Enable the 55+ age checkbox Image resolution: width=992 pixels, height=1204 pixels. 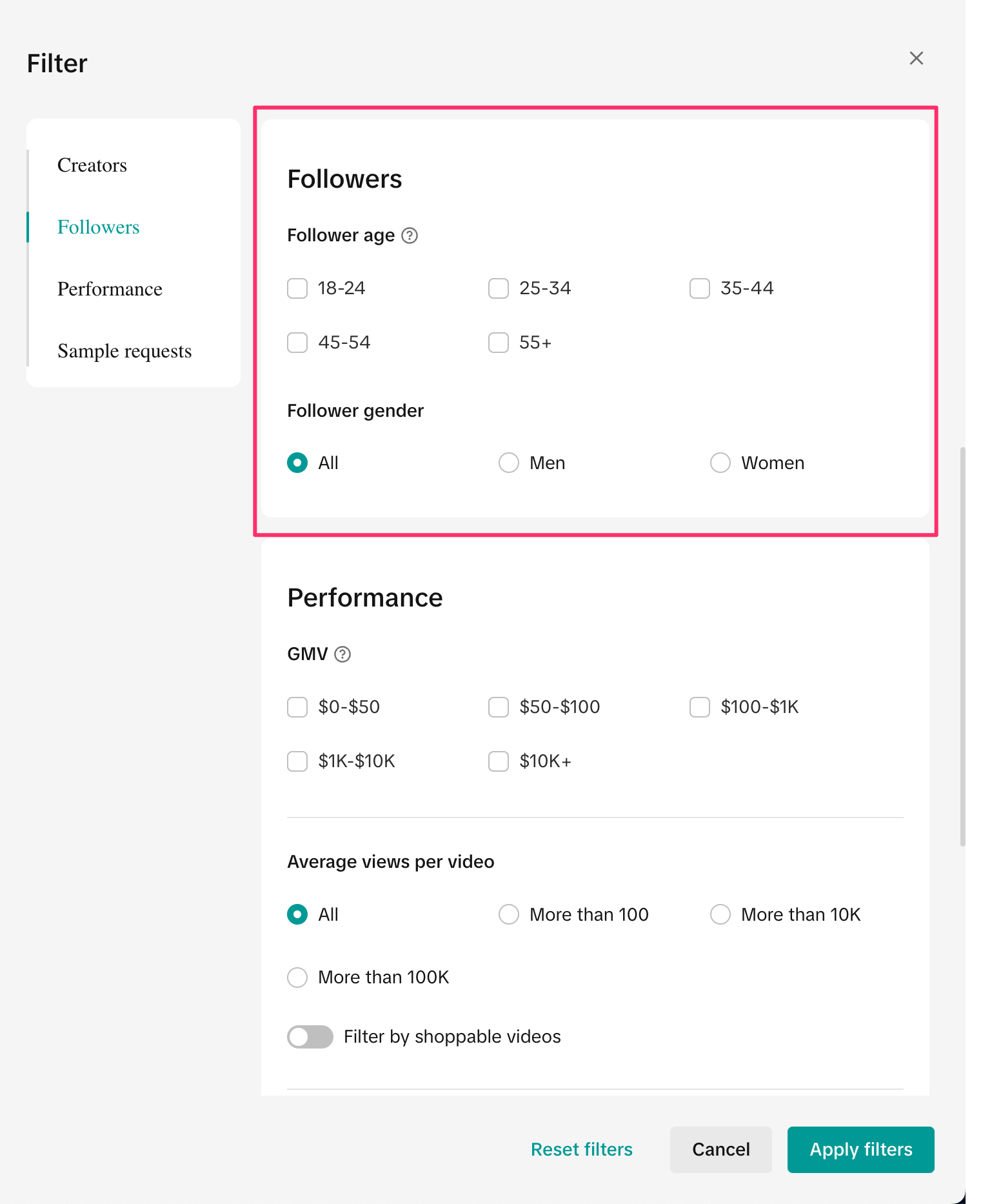coord(499,343)
